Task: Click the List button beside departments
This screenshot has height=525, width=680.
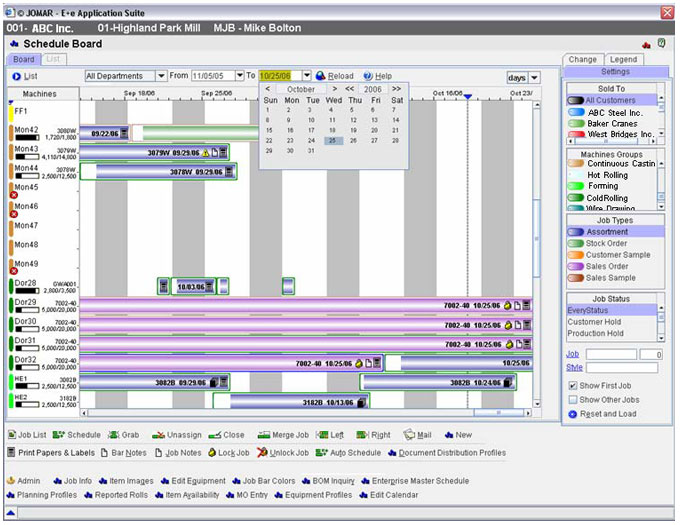Action: point(25,76)
